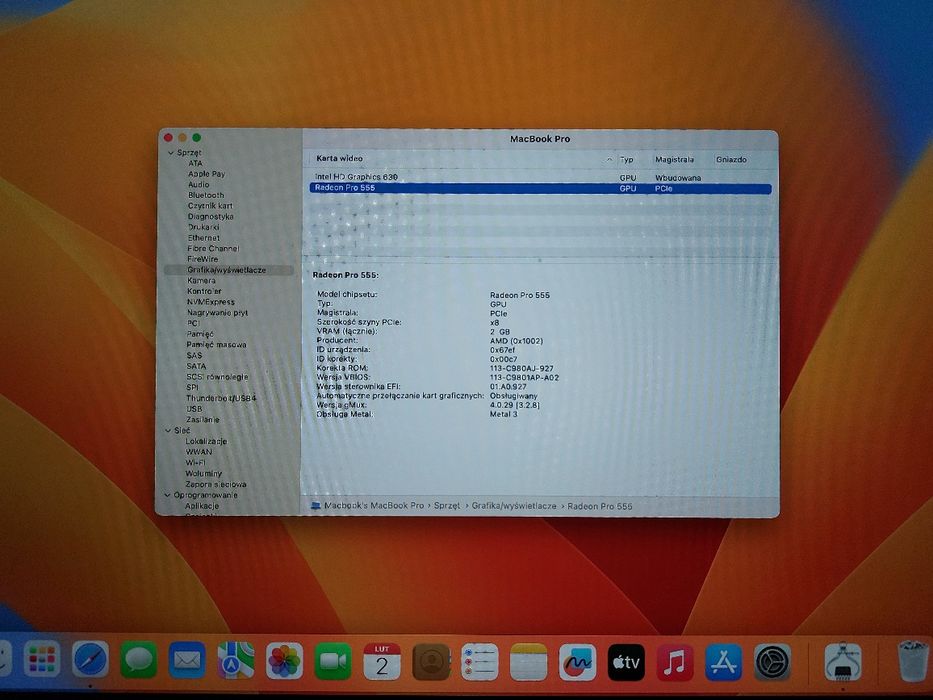
Task: Select Diagnostyka in sidebar
Action: click(x=211, y=217)
